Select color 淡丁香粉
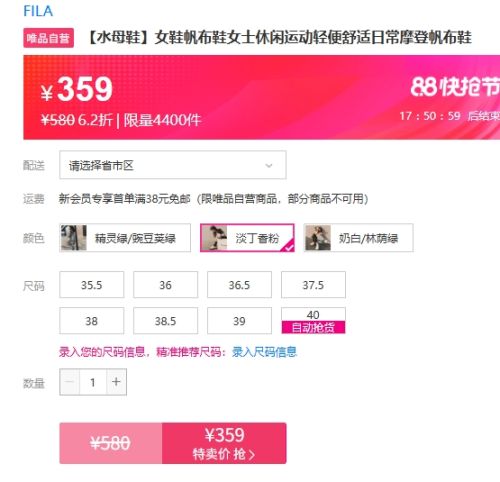 click(247, 238)
